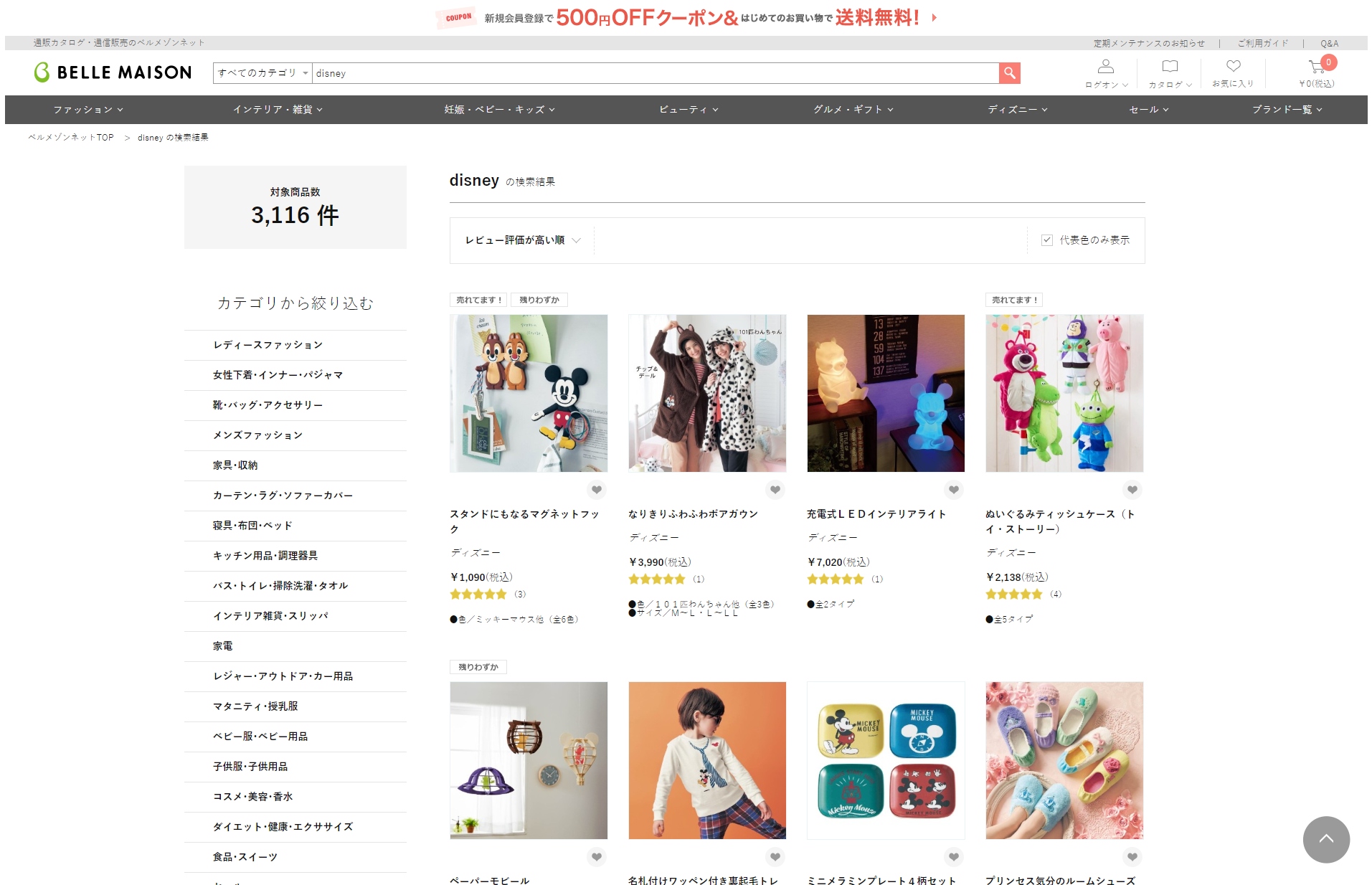Screen dimensions: 1372x885
Task: Click the Toy Story tissue case thumbnail
Action: tap(1064, 393)
